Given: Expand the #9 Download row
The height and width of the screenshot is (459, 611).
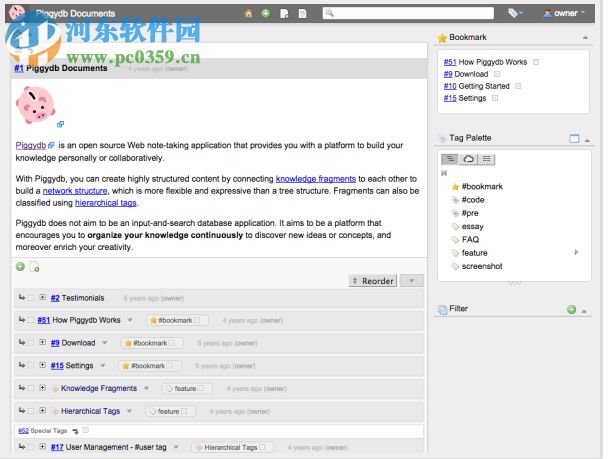Looking at the screenshot, I should click(x=42, y=342).
